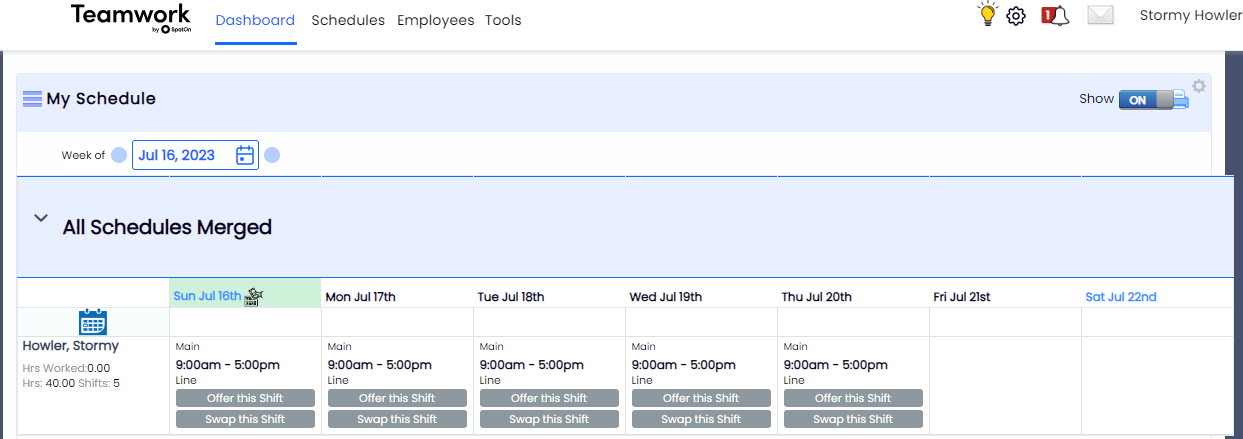Collapse the All Schedules Merged section
Viewport: 1243px width, 439px height.
(41, 219)
